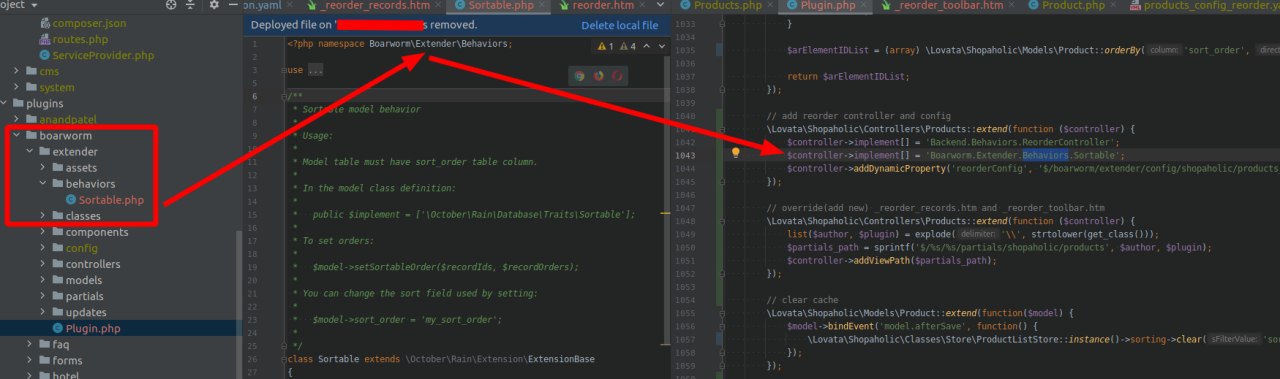Collapse the extender folder
The width and height of the screenshot is (1280, 379).
(x=30, y=151)
